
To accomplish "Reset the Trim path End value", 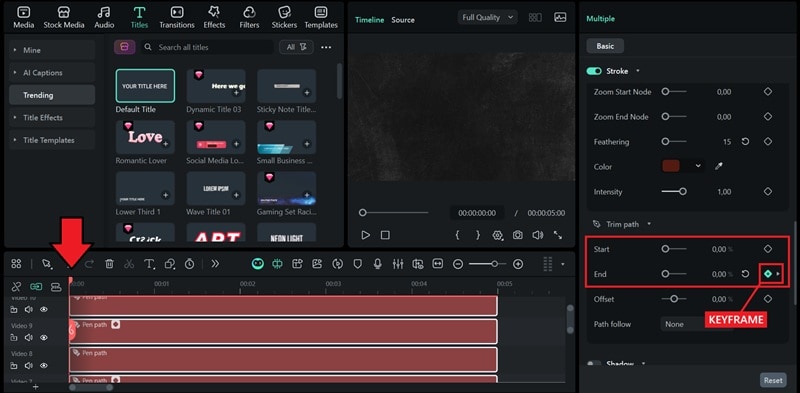I will pyautogui.click(x=745, y=274).
